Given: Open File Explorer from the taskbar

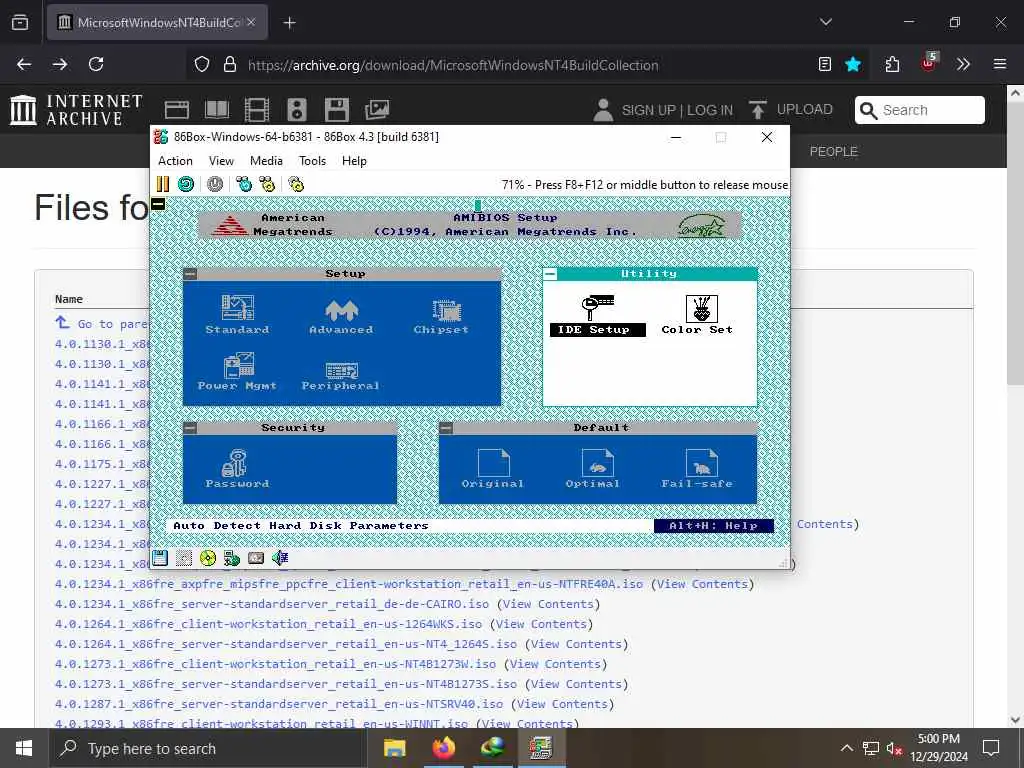Looking at the screenshot, I should click(x=394, y=748).
